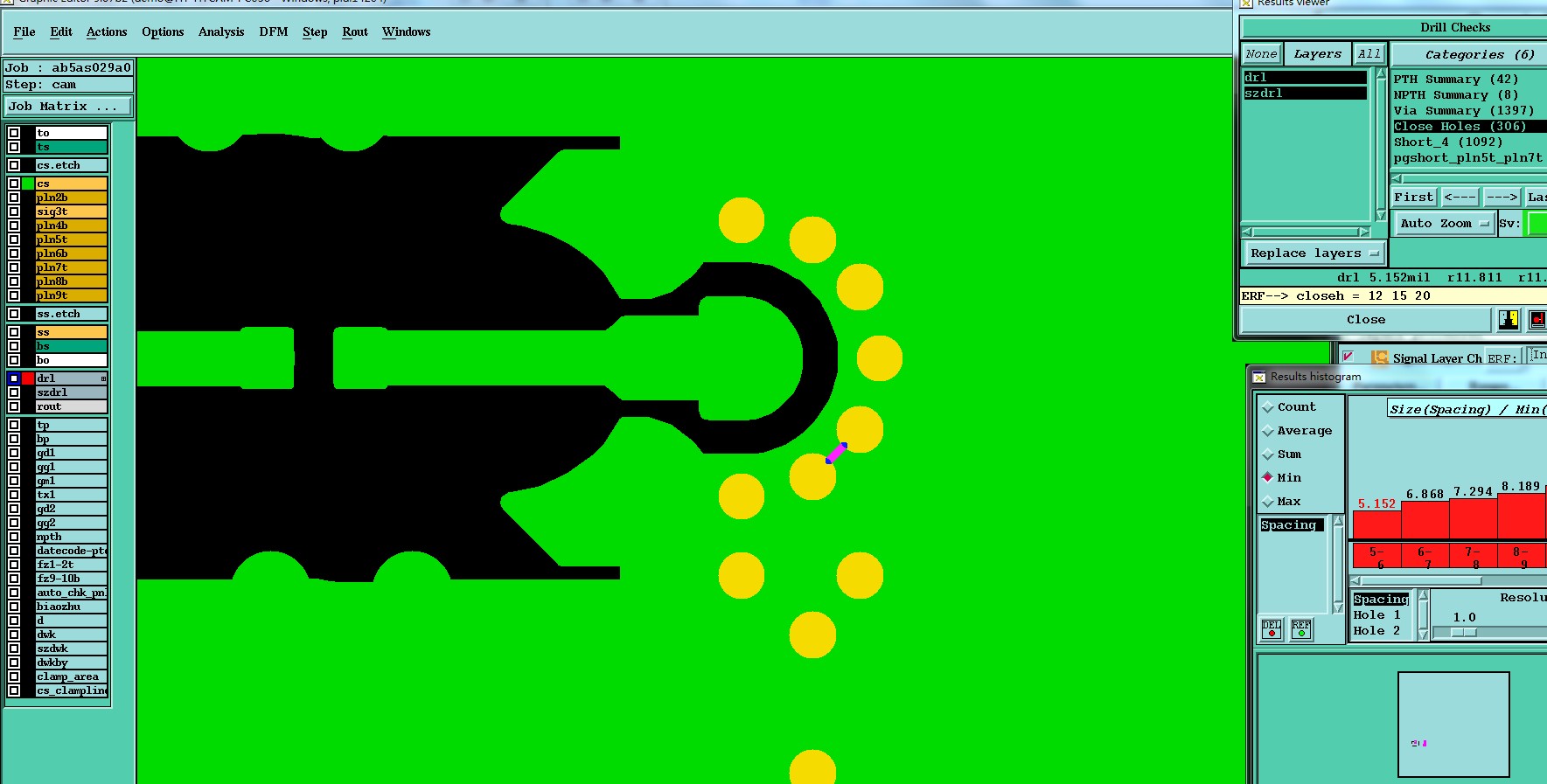The image size is (1547, 784).
Task: Open the Actions menu
Action: click(x=107, y=32)
